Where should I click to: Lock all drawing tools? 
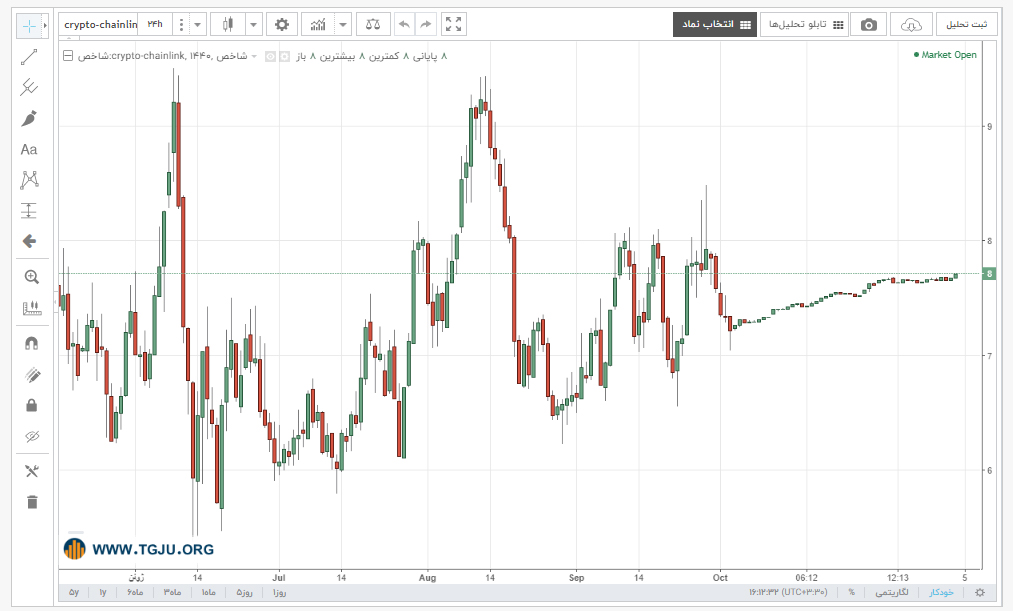click(x=32, y=406)
